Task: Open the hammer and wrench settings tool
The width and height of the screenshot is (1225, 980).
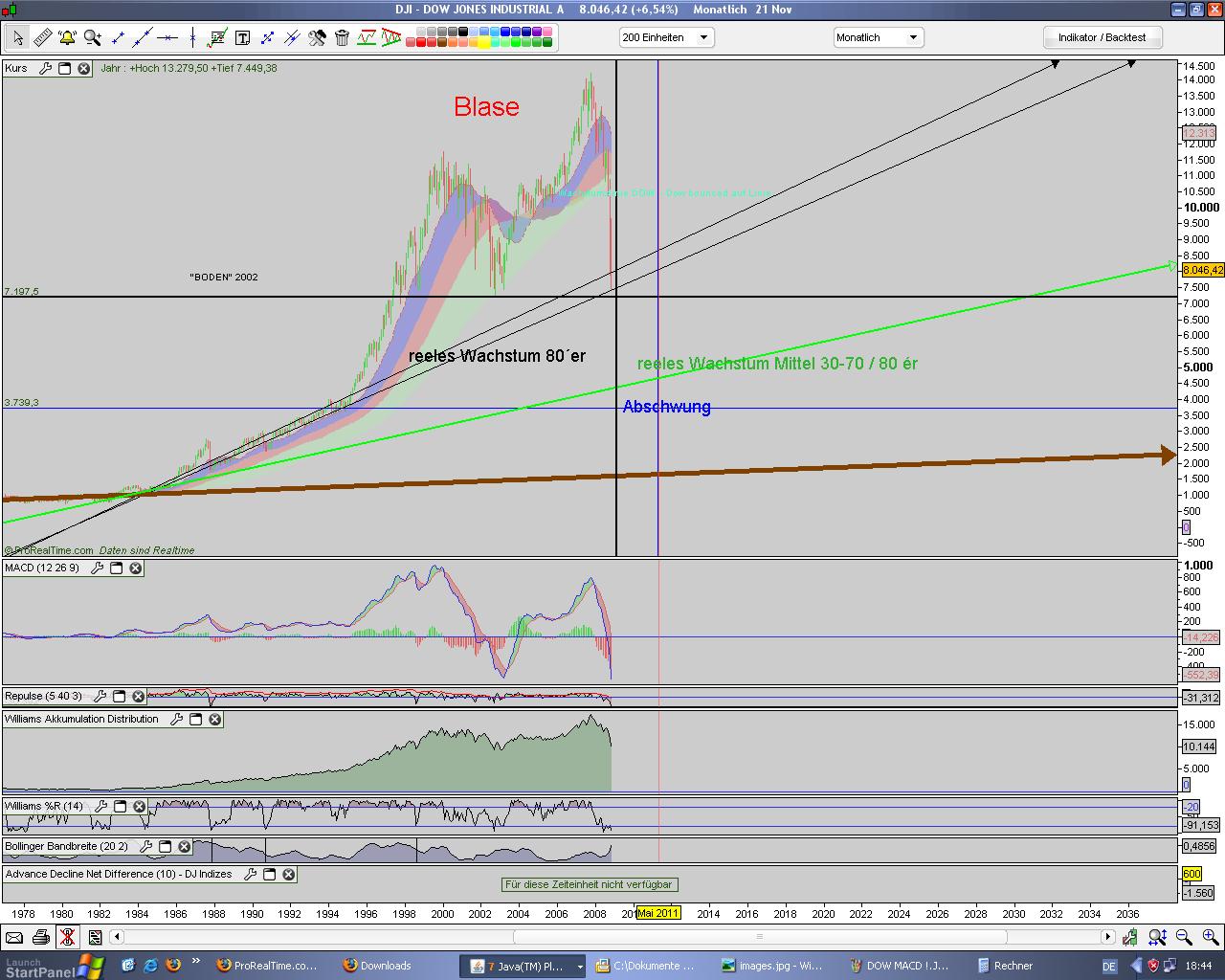Action: coord(317,37)
